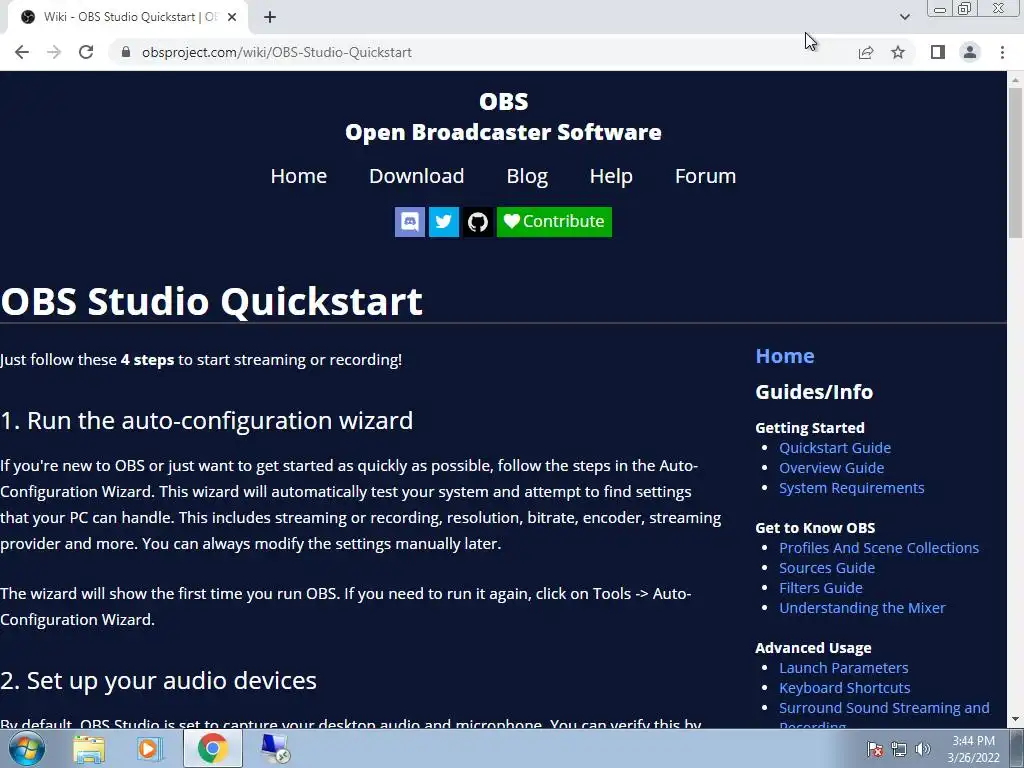Open Windows Explorer from the taskbar
This screenshot has width=1024, height=768.
pyautogui.click(x=89, y=748)
